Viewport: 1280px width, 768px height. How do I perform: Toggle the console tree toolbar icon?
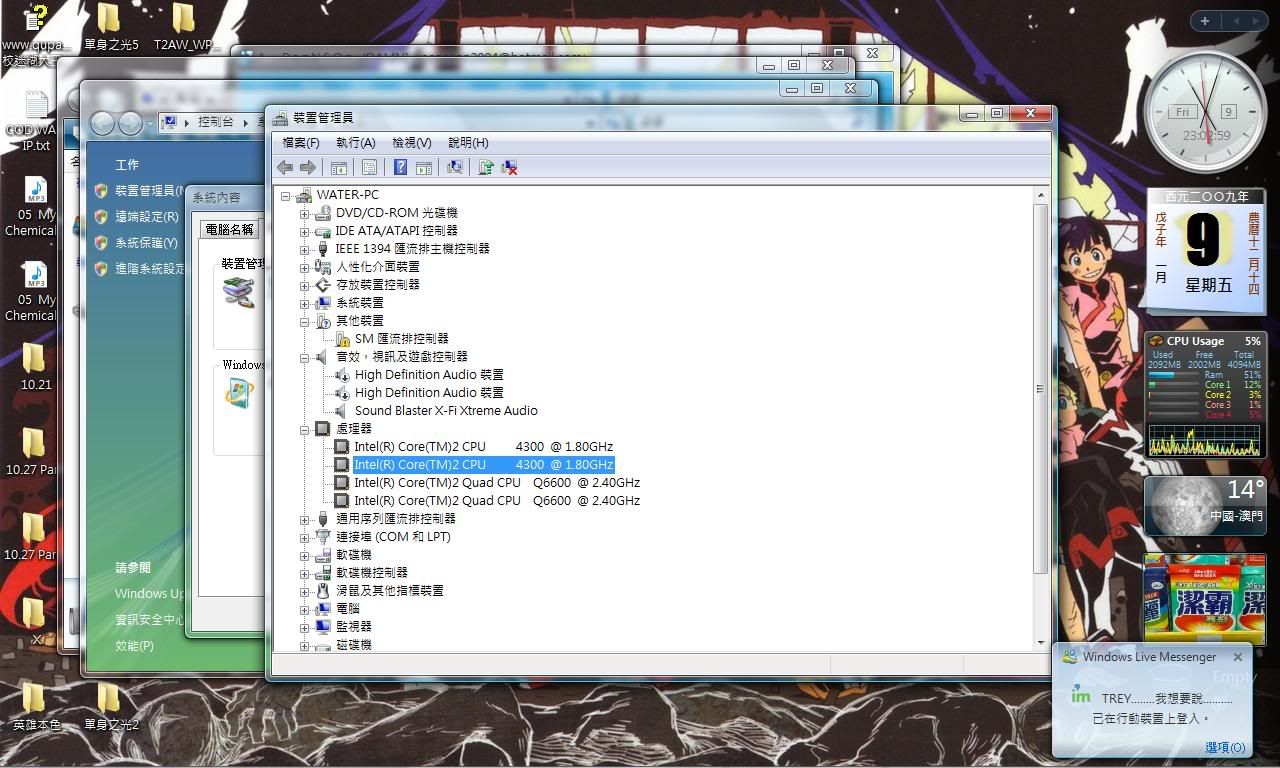point(339,167)
